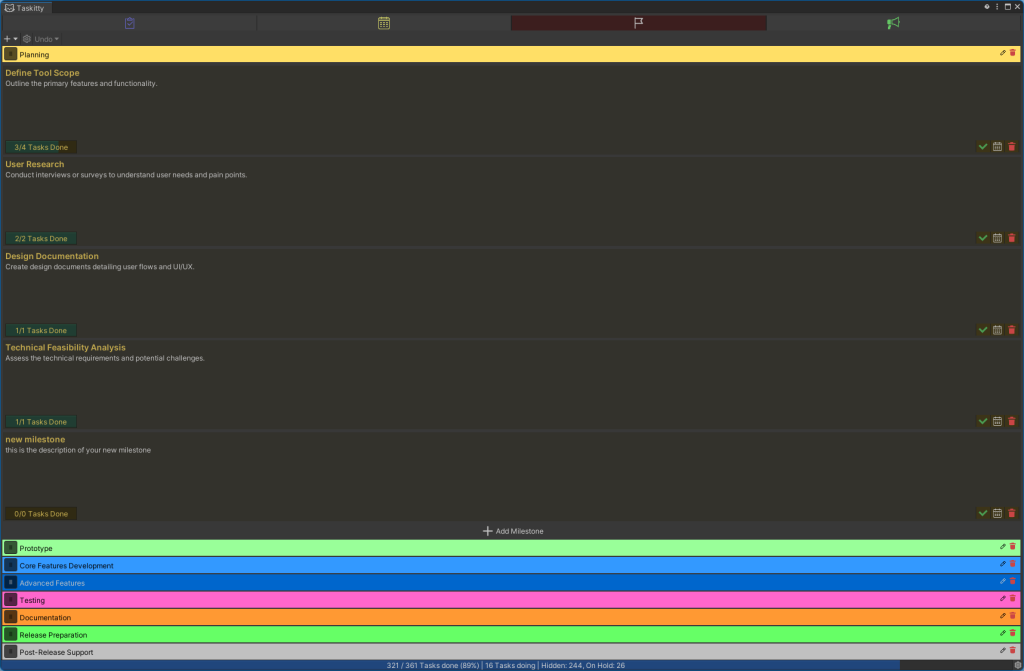
Task: Delete the Planning group with trash icon
Action: coord(1012,53)
